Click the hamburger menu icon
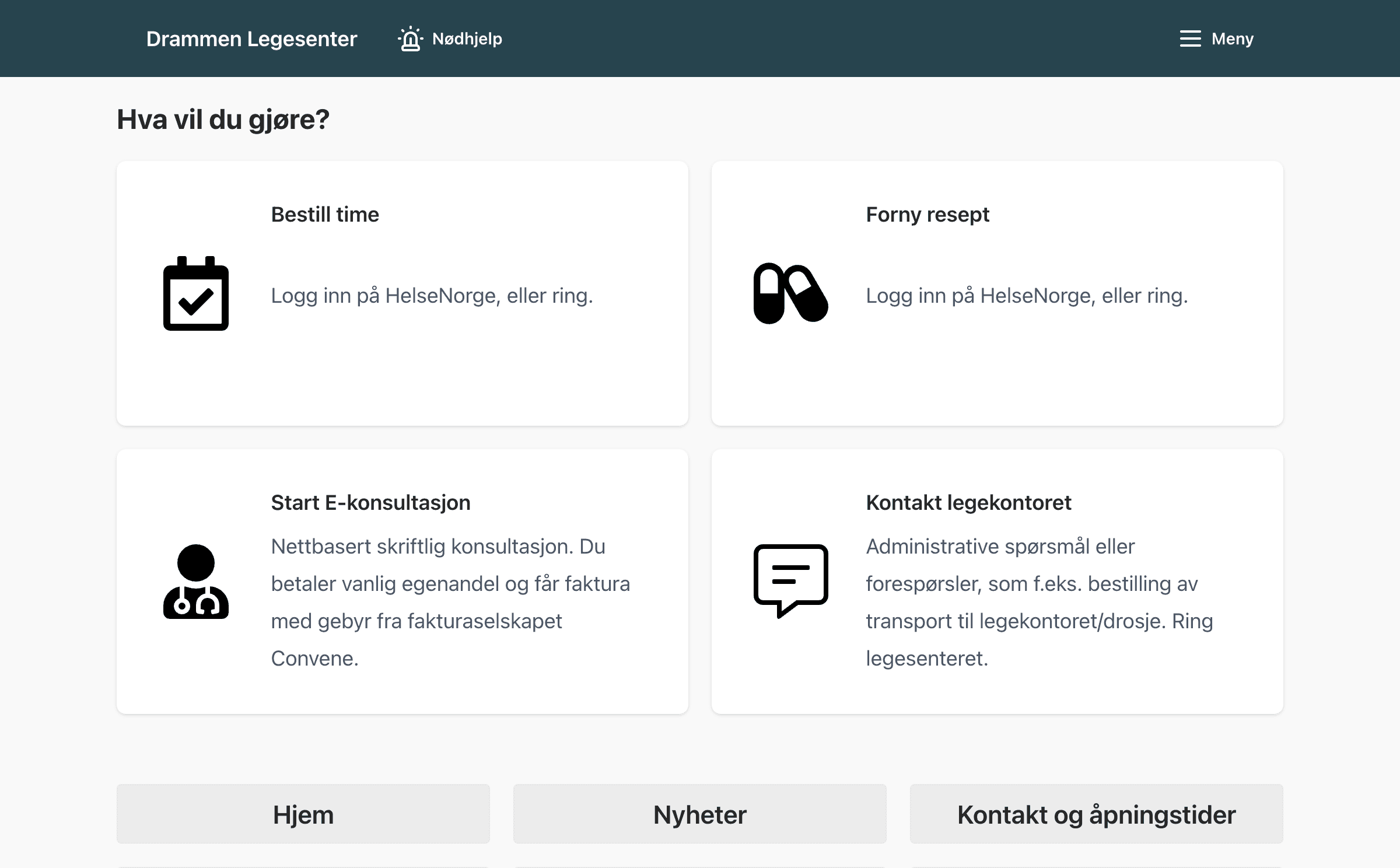 (x=1190, y=38)
